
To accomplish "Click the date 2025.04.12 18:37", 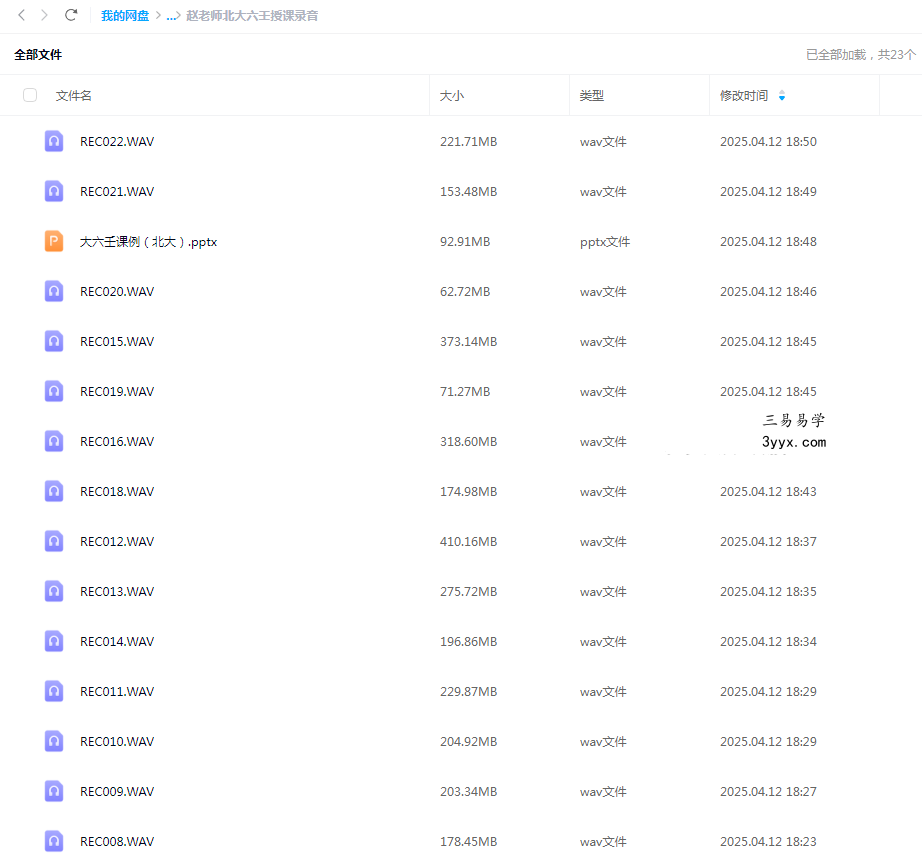I will [x=769, y=542].
